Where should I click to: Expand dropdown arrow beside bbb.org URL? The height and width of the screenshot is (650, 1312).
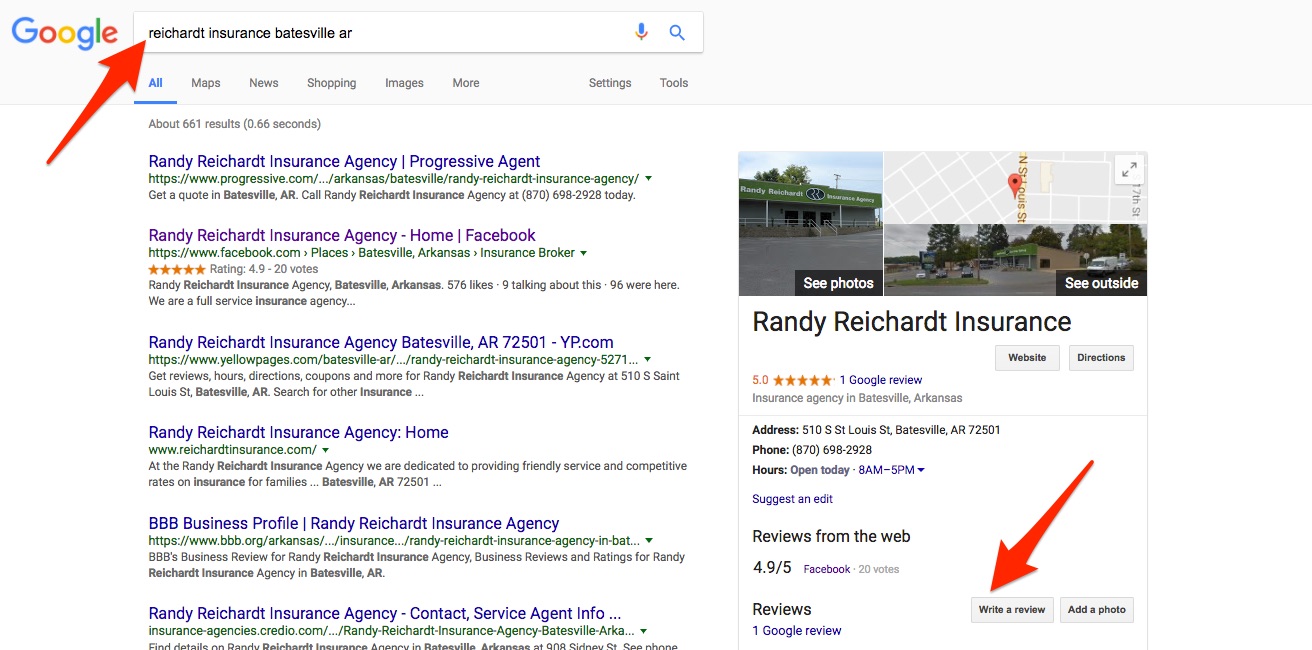[x=650, y=541]
